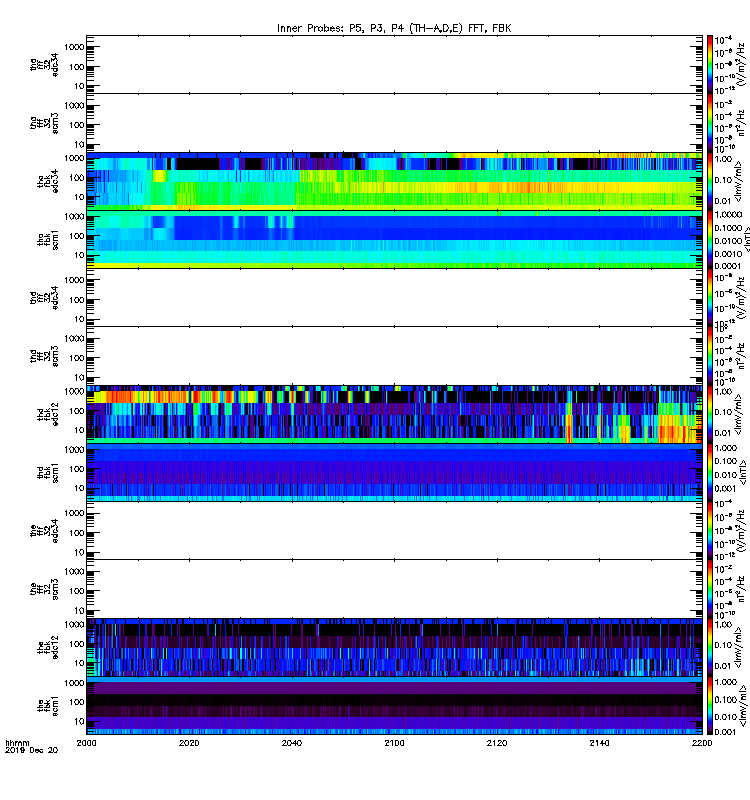Screen dimensions: 750x800
Task: Click the color bar beside thd fbk edc12 panel
Action: click(710, 414)
